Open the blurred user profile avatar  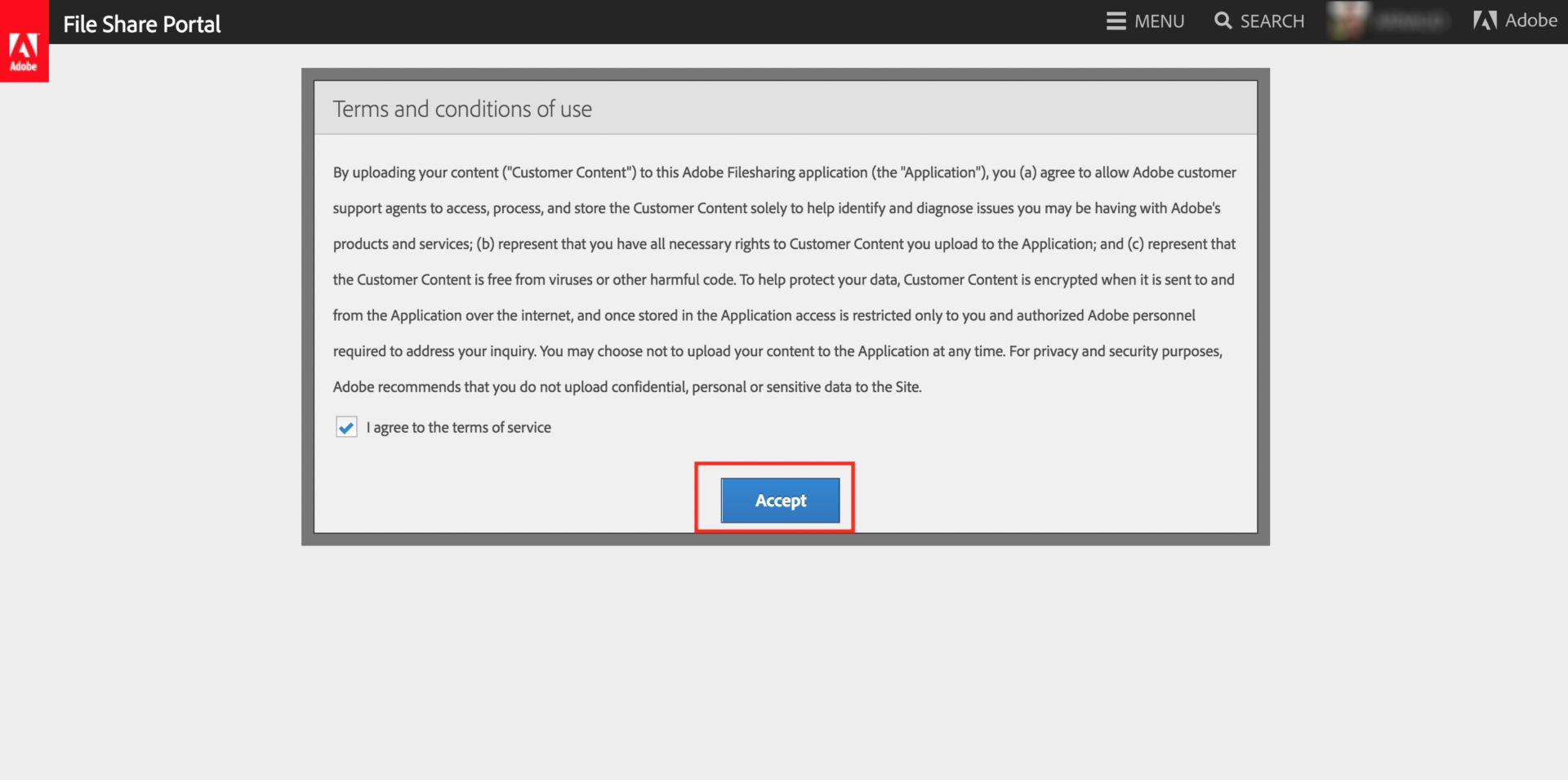(x=1347, y=21)
